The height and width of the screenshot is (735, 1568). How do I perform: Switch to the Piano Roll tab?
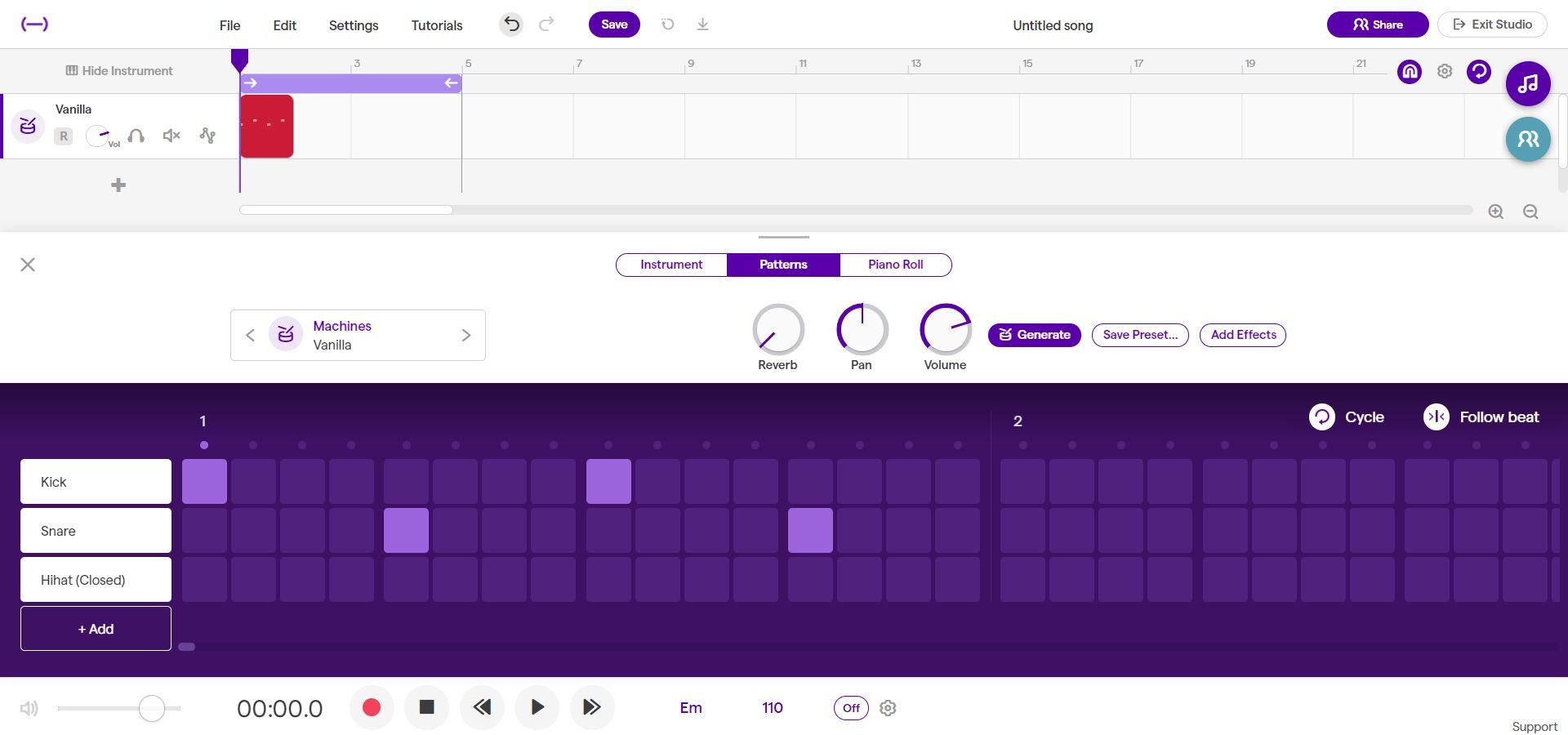tap(895, 265)
